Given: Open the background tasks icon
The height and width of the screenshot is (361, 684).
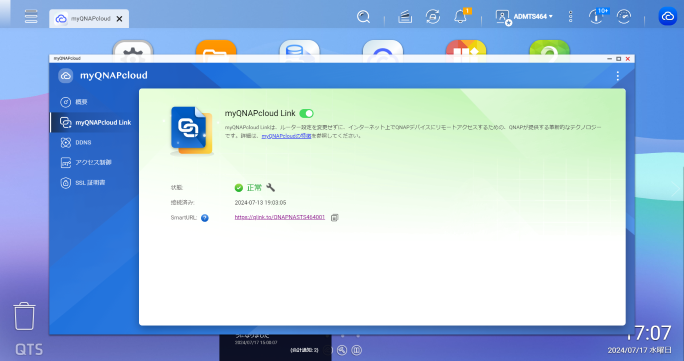Looking at the screenshot, I should pos(405,17).
